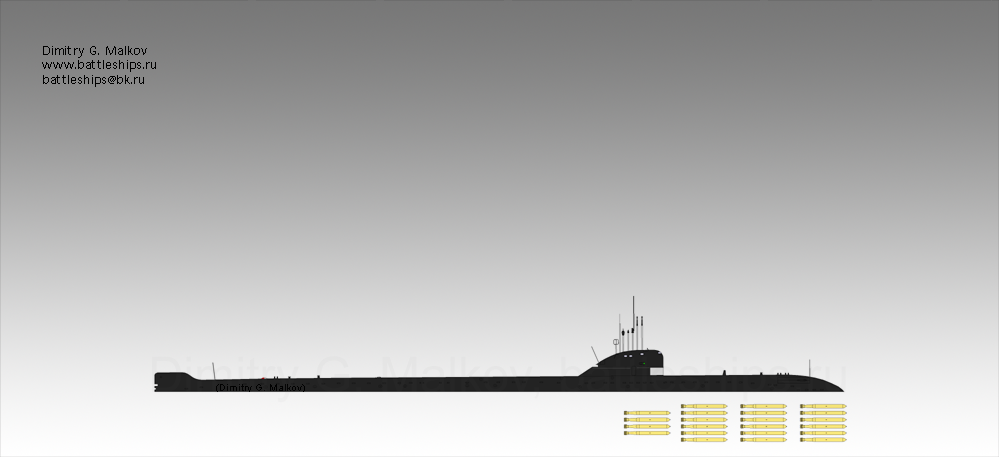Viewport: 999px width, 457px height.
Task: Select the leftmost group of four yellow torpedoes
Action: tap(646, 425)
